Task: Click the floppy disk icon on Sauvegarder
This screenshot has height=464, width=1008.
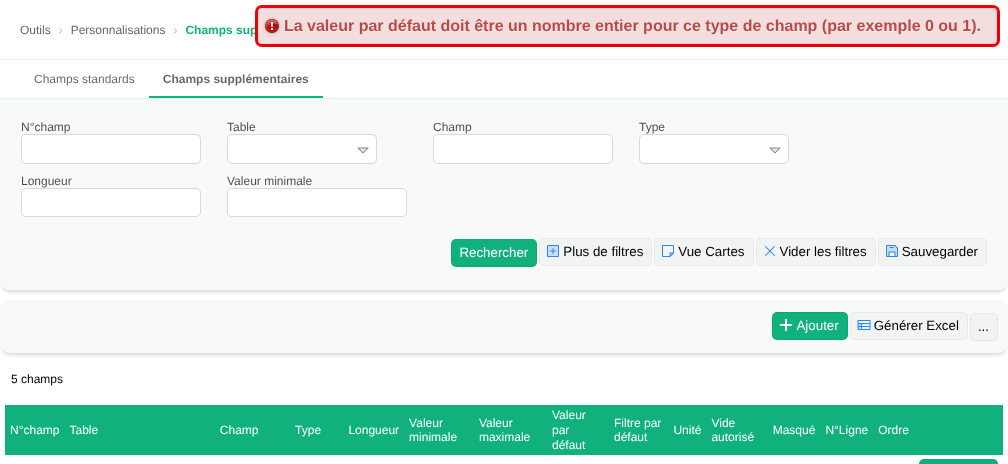Action: (892, 251)
